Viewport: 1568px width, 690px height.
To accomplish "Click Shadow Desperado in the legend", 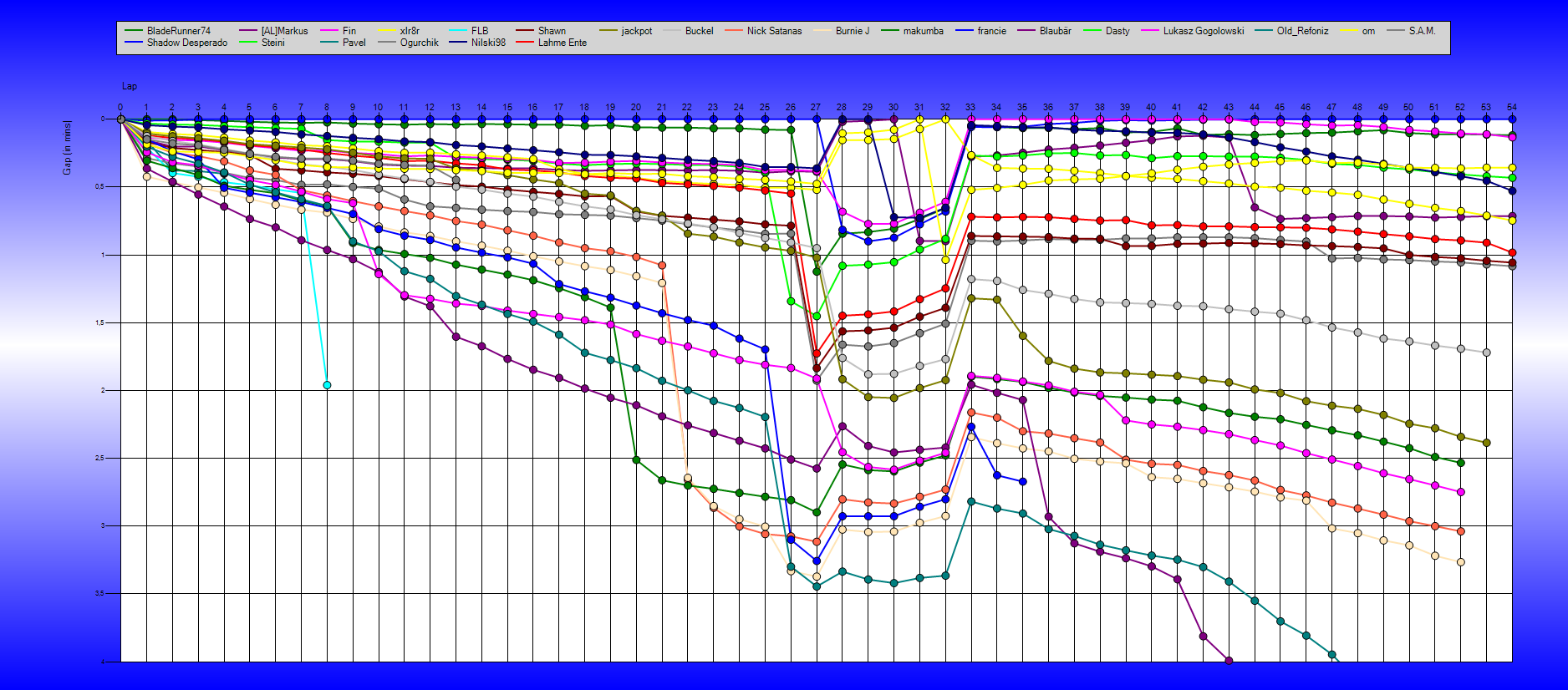I will click(x=187, y=43).
